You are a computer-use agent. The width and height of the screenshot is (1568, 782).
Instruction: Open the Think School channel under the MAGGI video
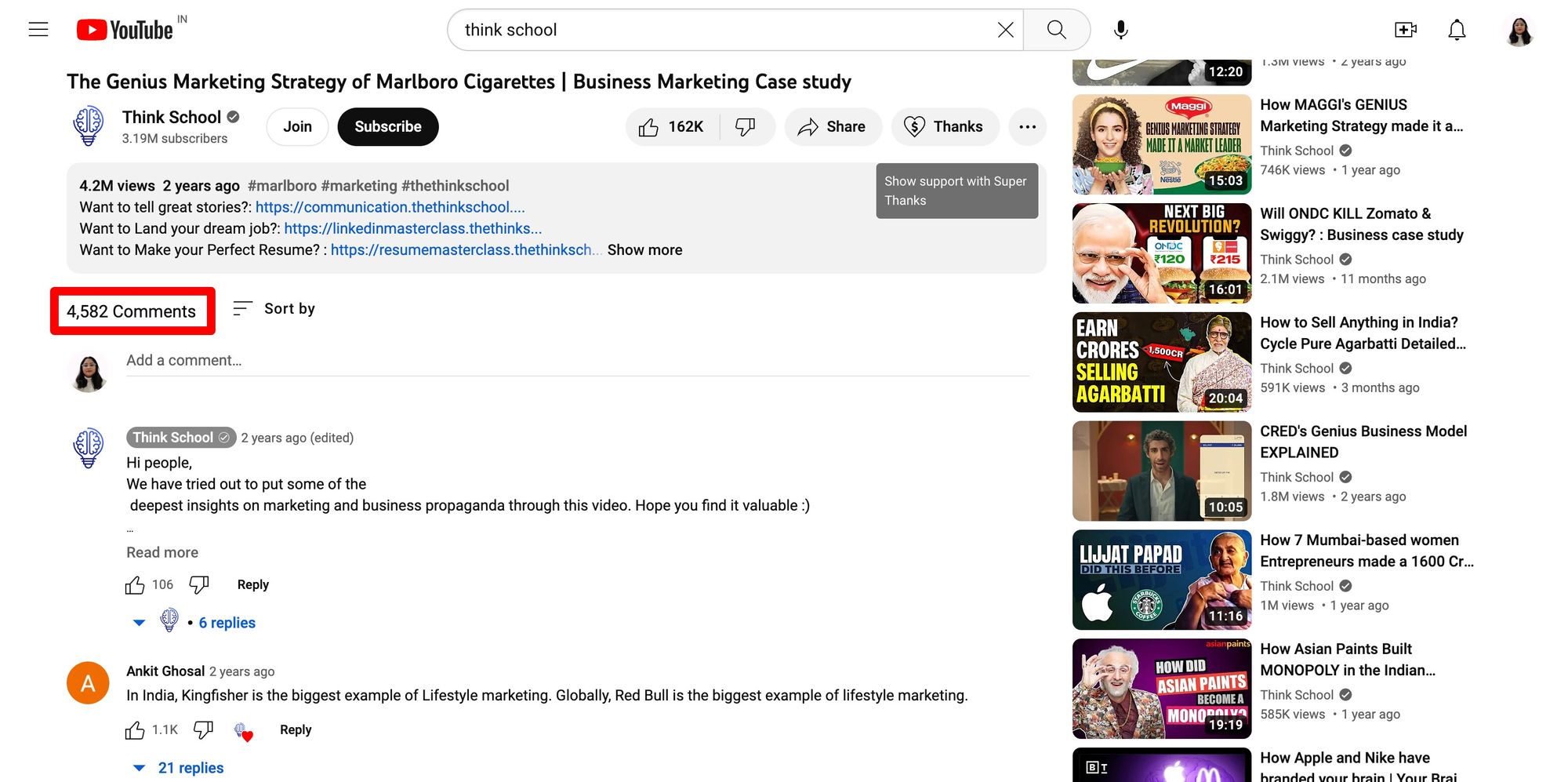[1297, 151]
